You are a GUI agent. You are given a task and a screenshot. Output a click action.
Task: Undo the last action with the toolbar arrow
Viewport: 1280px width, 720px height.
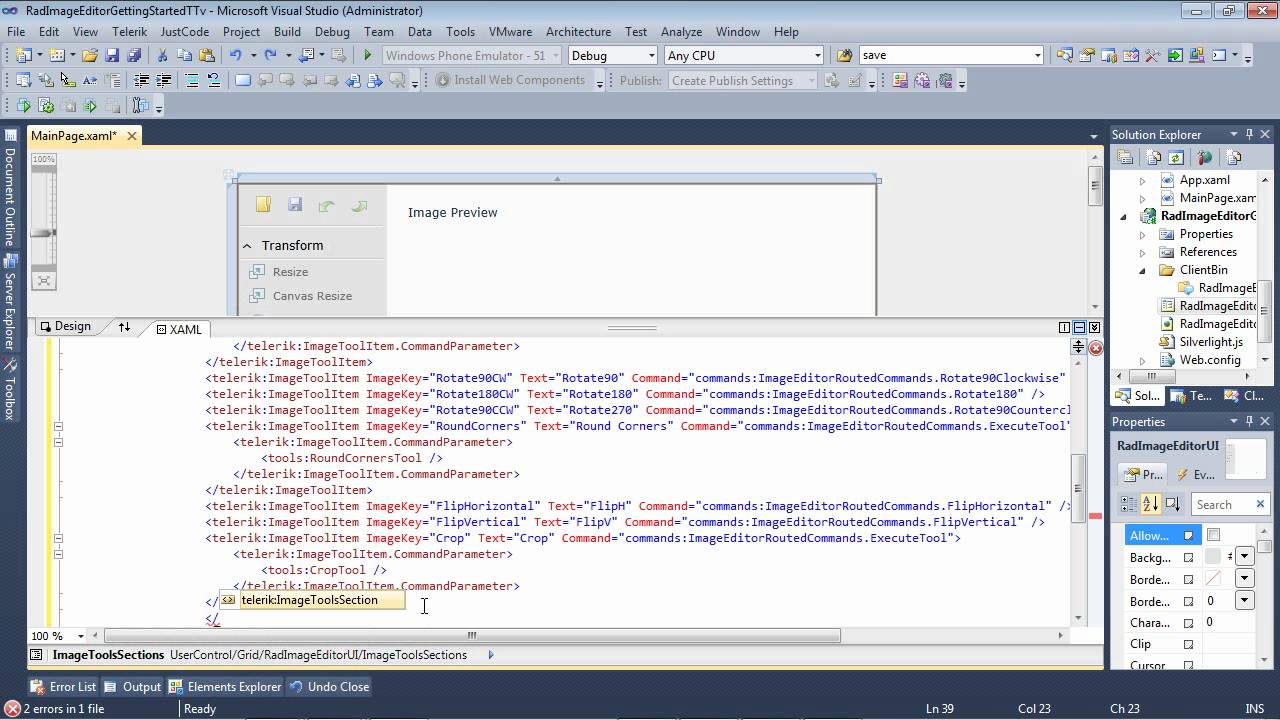pyautogui.click(x=235, y=56)
